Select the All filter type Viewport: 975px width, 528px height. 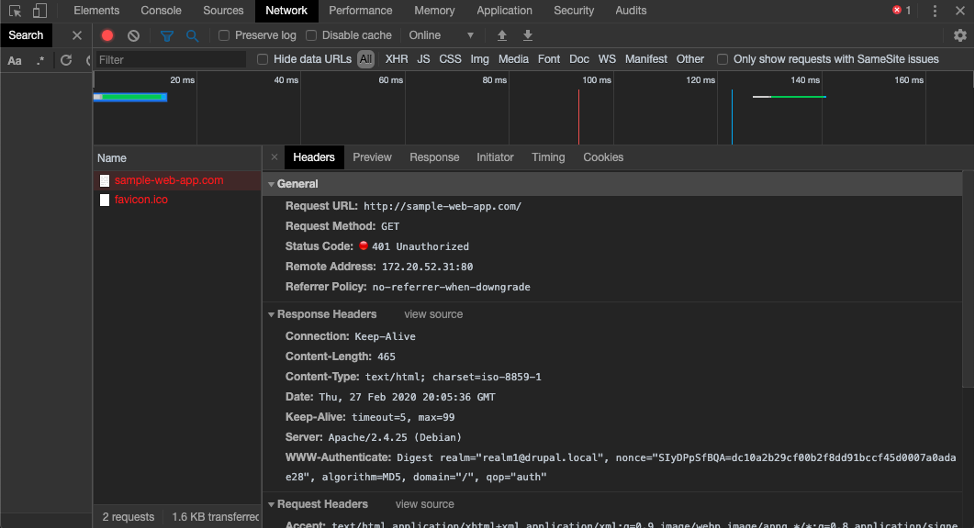coord(366,59)
